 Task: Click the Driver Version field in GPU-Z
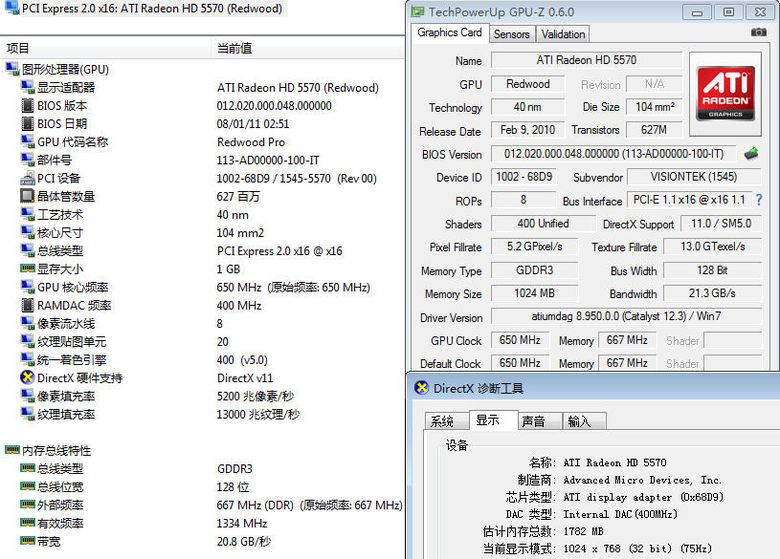click(626, 316)
